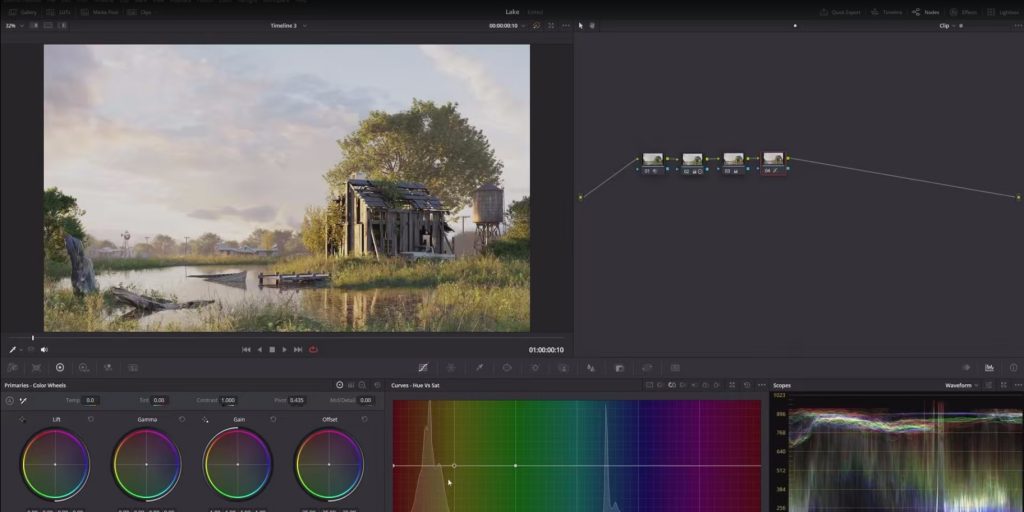Click the viewer timecode 00:00:00:10
This screenshot has height=512, width=1024.
tap(503, 25)
